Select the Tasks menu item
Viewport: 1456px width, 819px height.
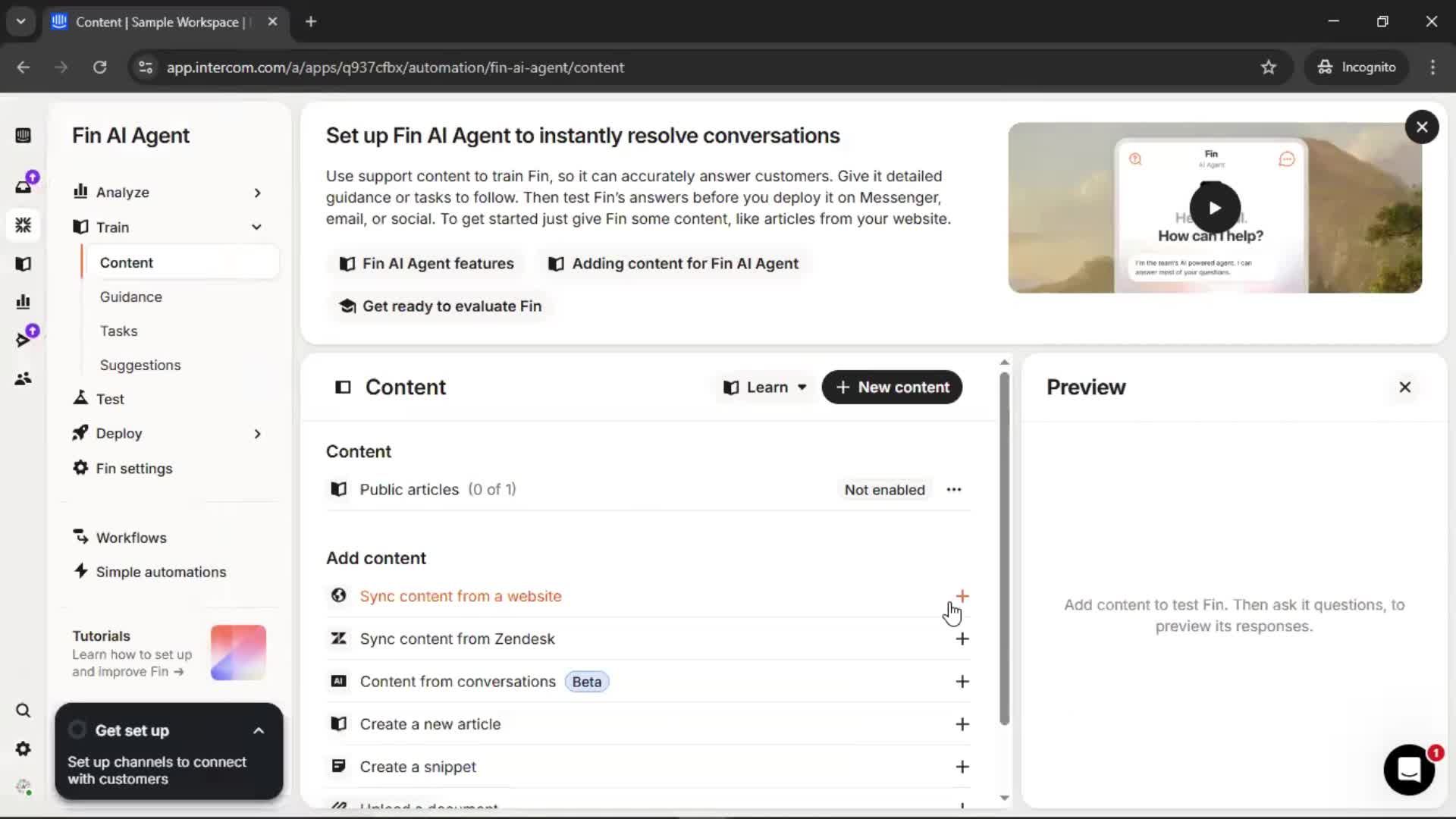pyautogui.click(x=119, y=331)
